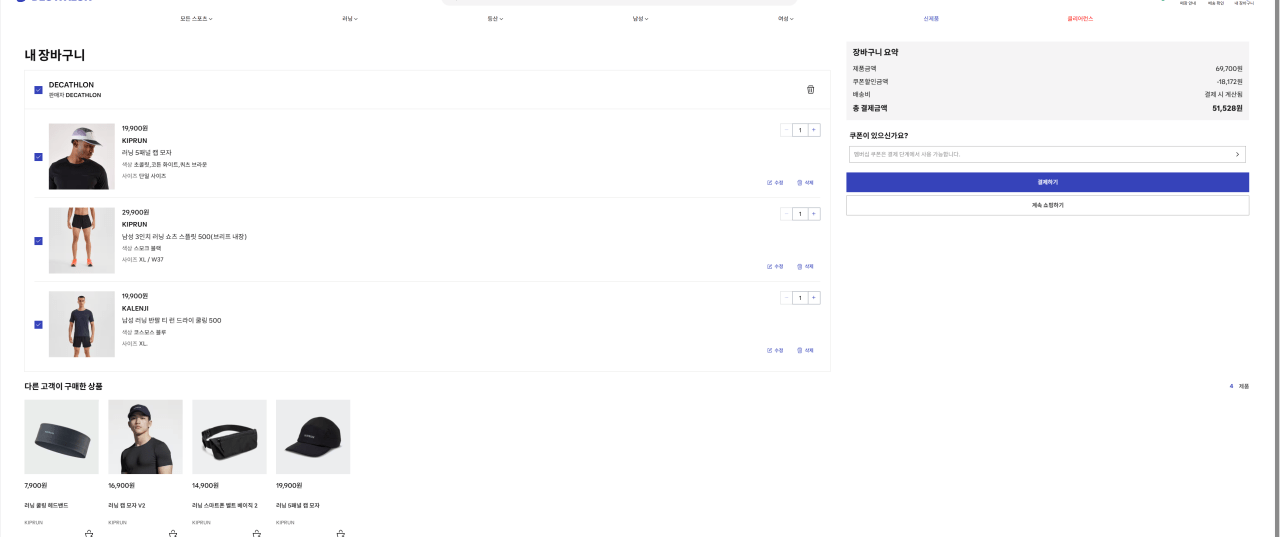Remove (삭제) the 러닝 5패널 캡 모자 cart item
The image size is (1280, 537).
805,182
